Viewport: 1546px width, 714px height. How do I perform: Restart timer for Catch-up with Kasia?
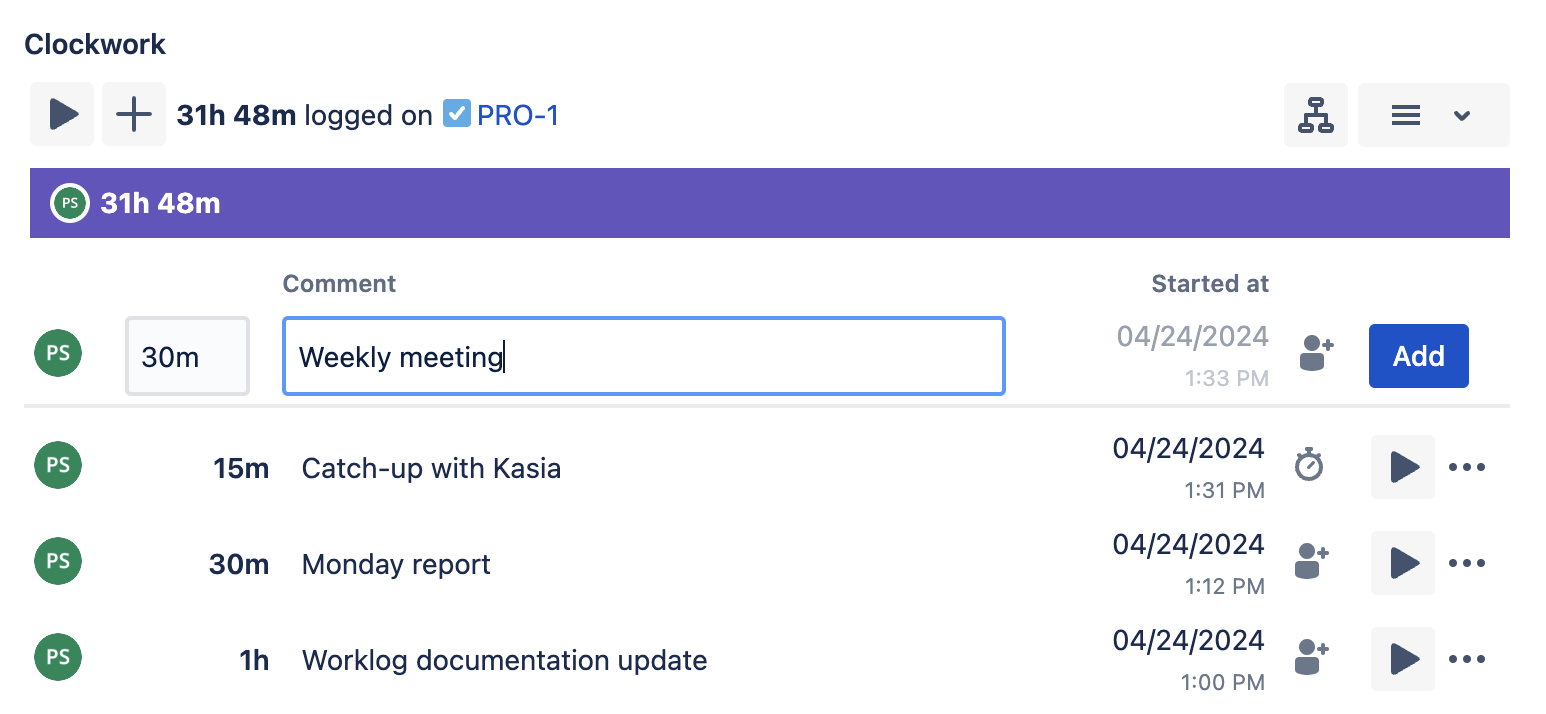1403,467
